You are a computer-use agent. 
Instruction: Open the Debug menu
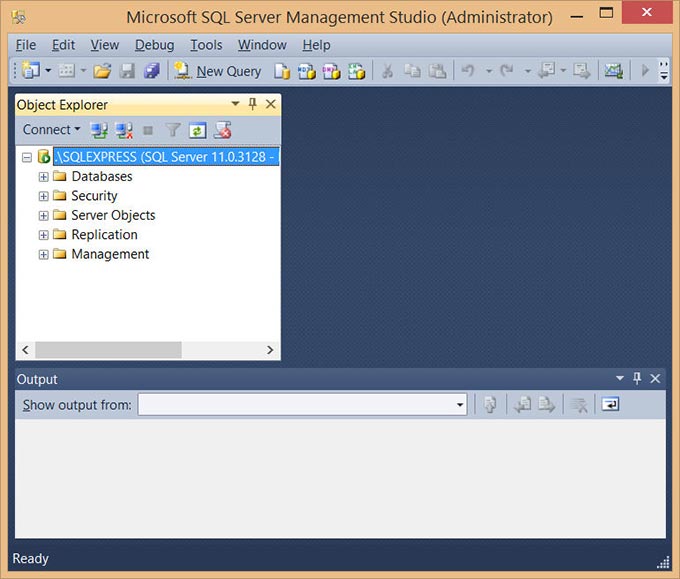[154, 45]
